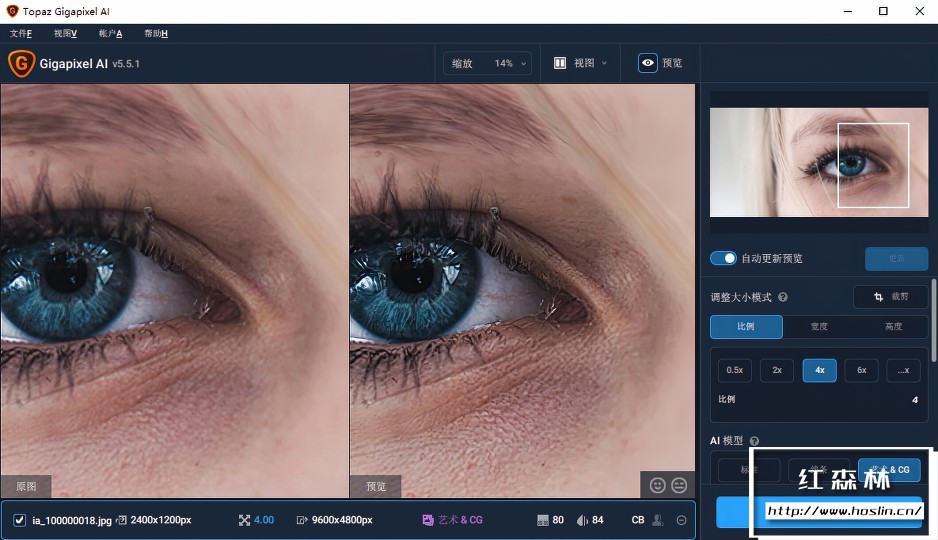Select the 比例 resize mode tab

(746, 327)
